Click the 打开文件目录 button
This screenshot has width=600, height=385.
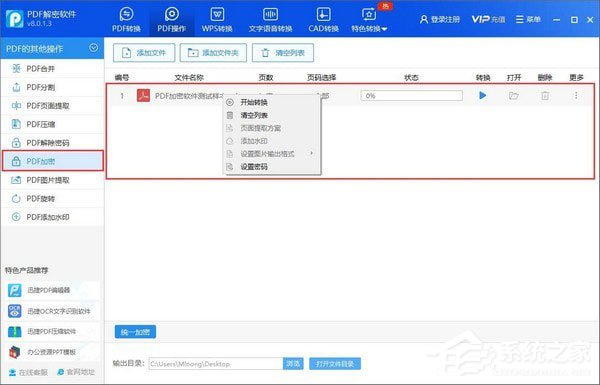(x=335, y=364)
